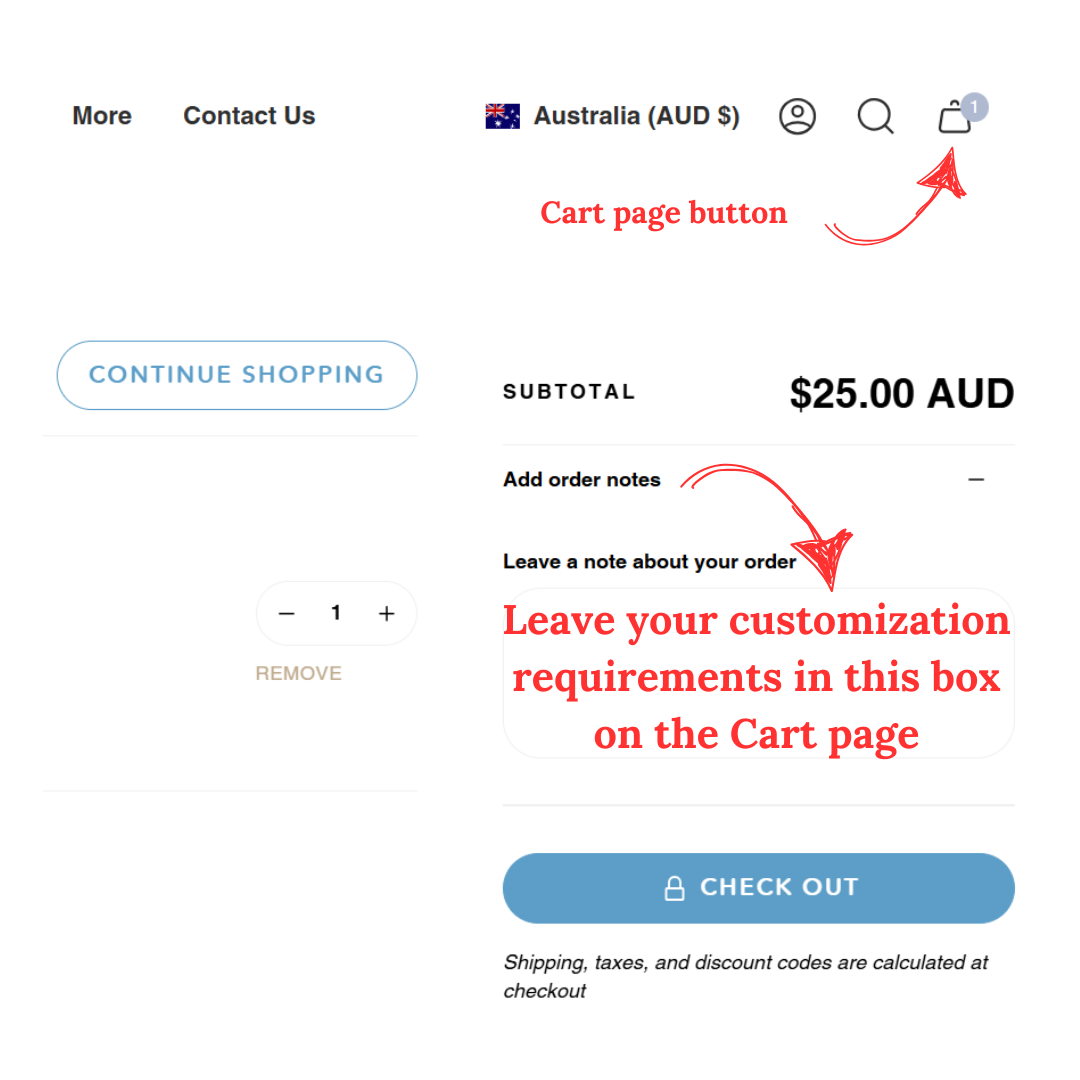Decrease quantity with the minus button
Screen dimensions: 1080x1080
(x=287, y=614)
